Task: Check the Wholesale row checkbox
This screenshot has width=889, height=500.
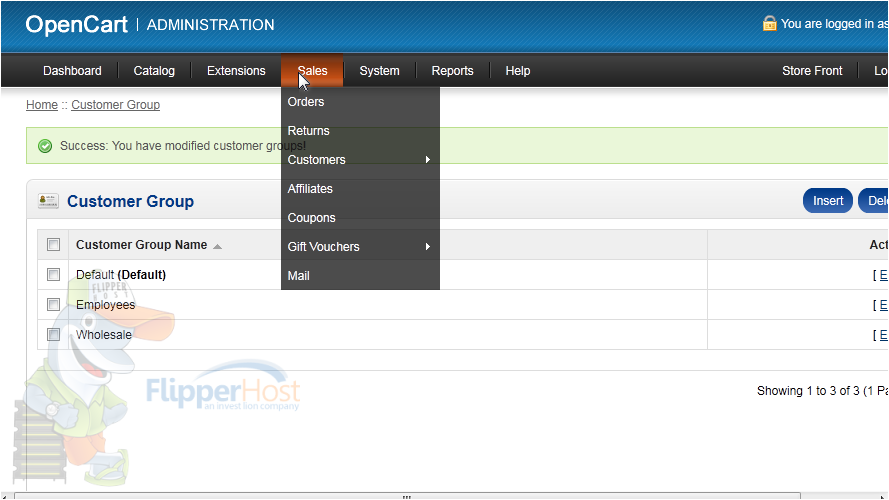Action: (x=53, y=334)
